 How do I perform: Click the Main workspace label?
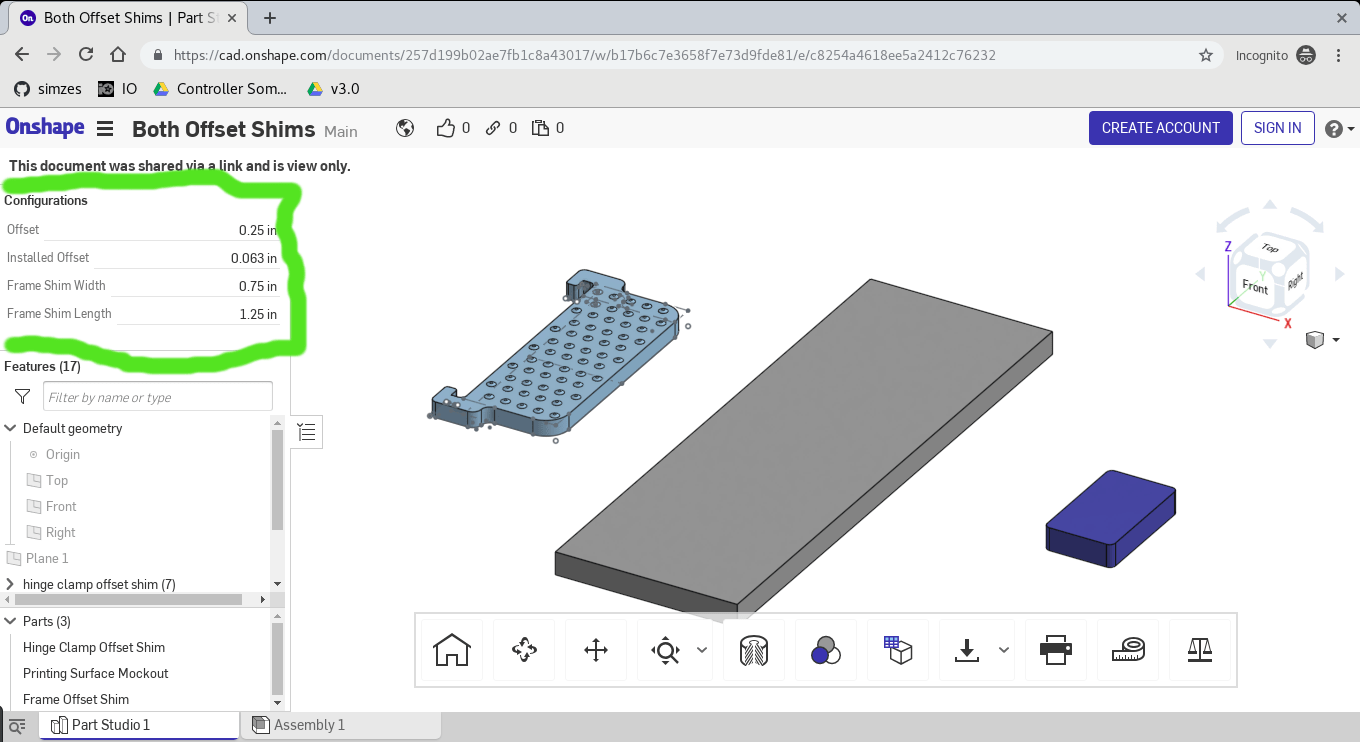(x=341, y=131)
